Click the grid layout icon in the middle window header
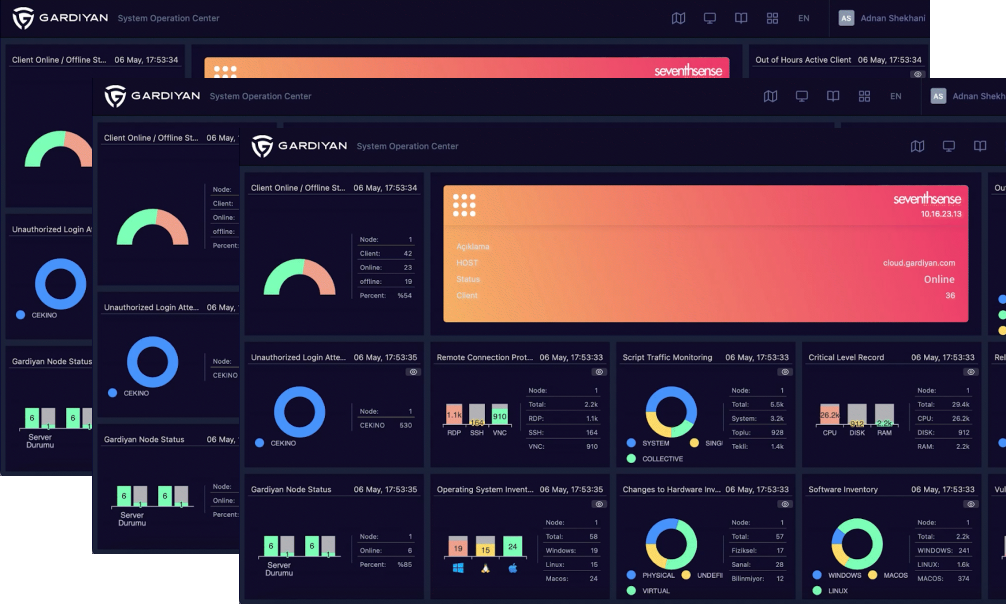 [x=864, y=96]
